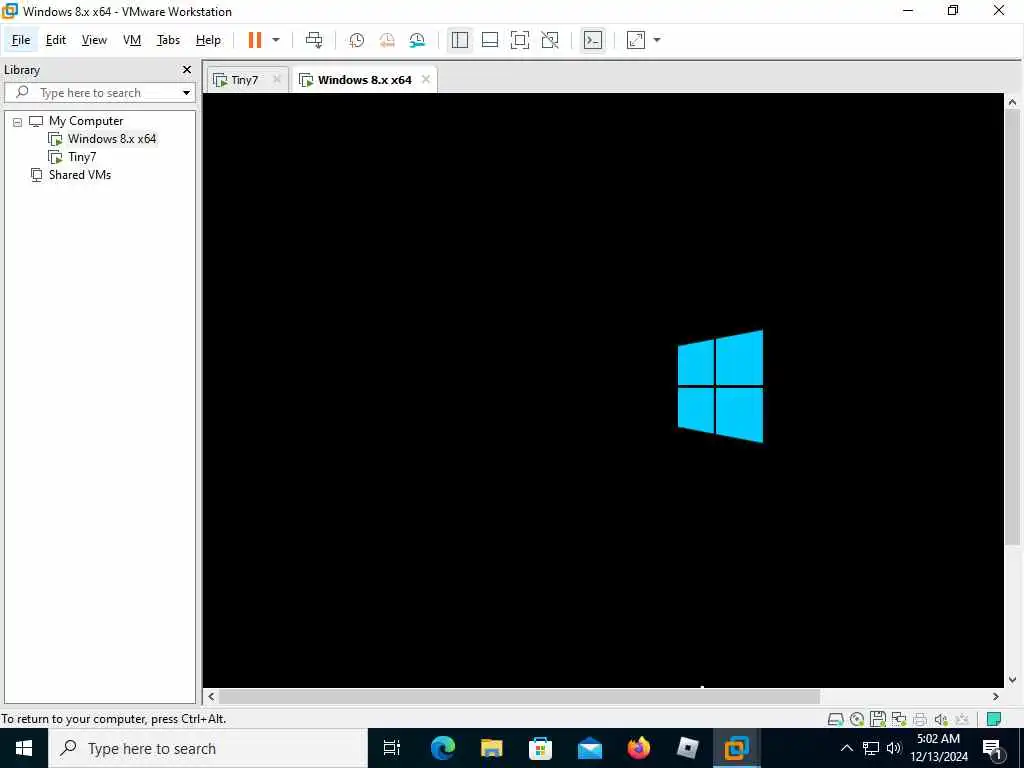Click the VMware Workstation taskbar icon
Viewport: 1024px width, 768px height.
click(737, 748)
